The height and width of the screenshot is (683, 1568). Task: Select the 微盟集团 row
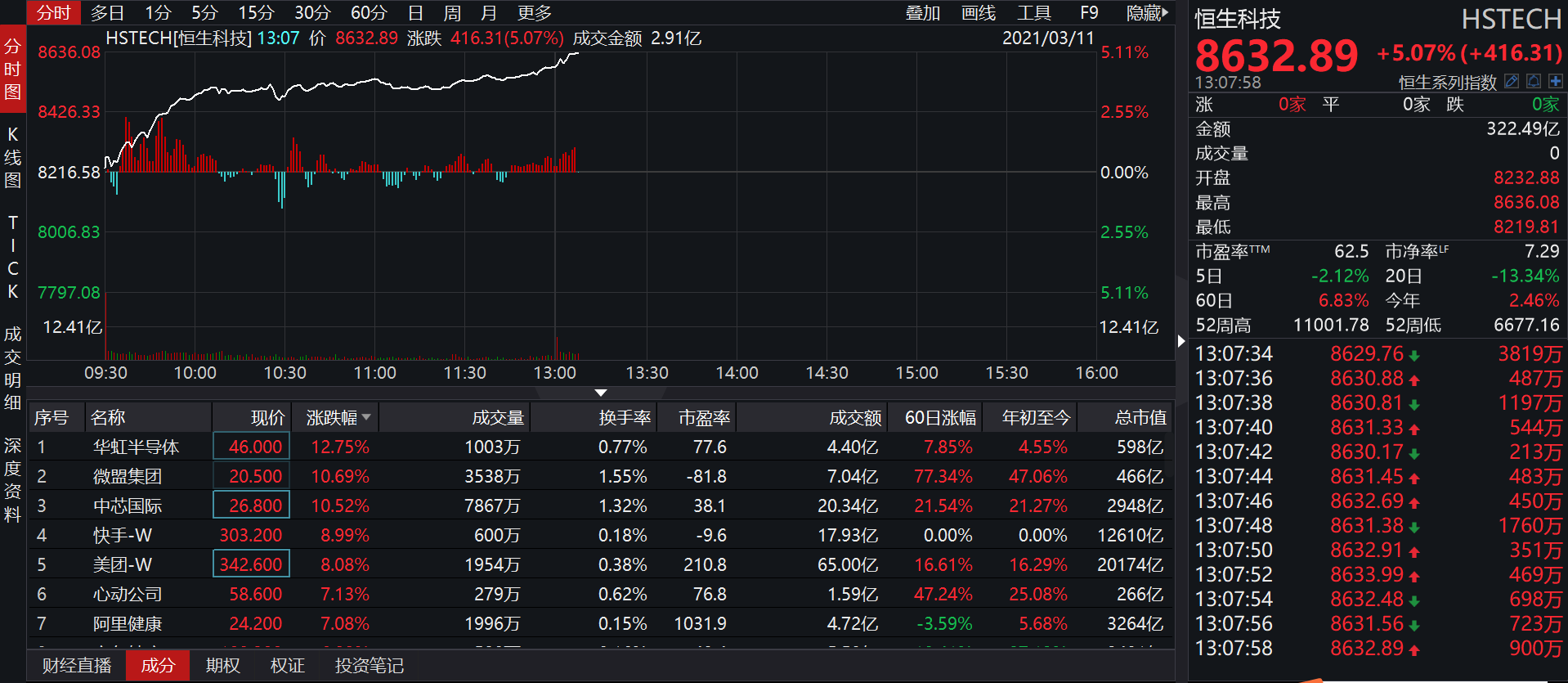click(601, 477)
